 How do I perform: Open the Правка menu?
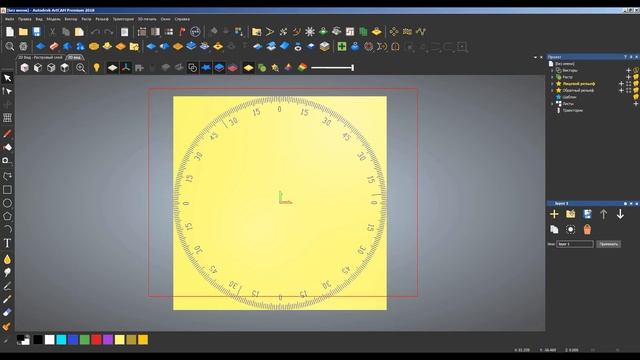[24, 19]
